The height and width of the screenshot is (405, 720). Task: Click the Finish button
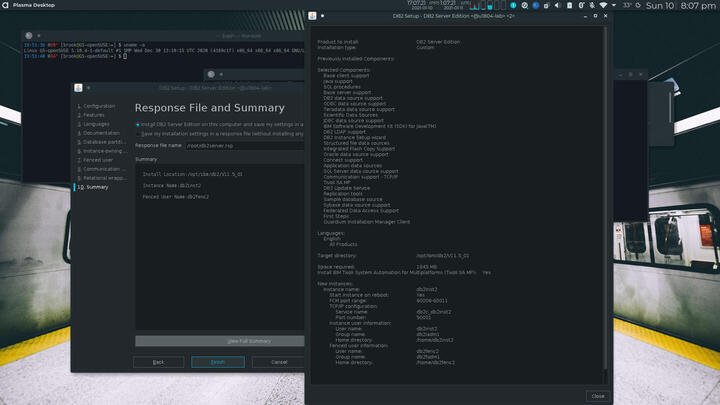click(218, 362)
